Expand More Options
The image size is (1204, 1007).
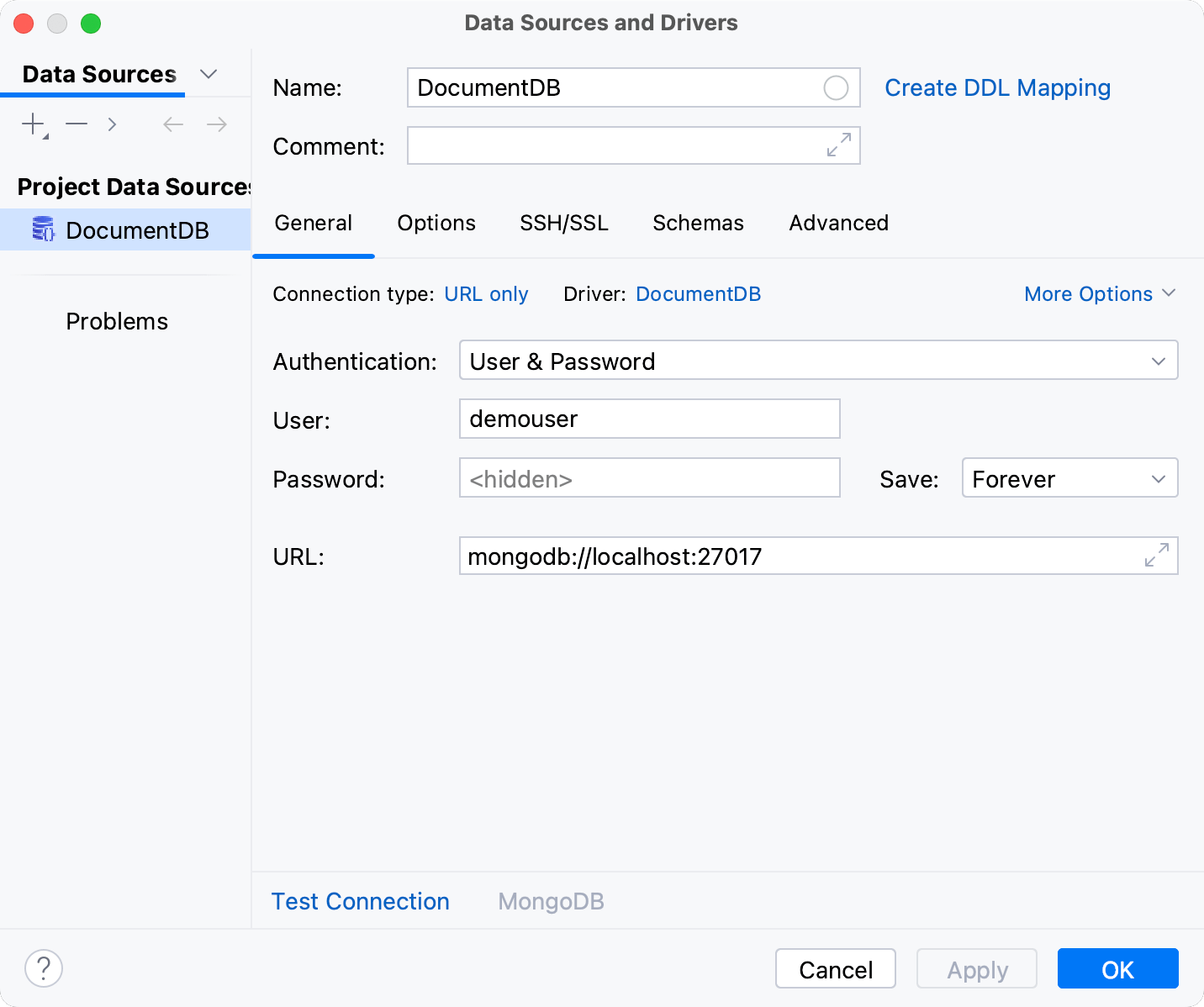pos(1100,293)
